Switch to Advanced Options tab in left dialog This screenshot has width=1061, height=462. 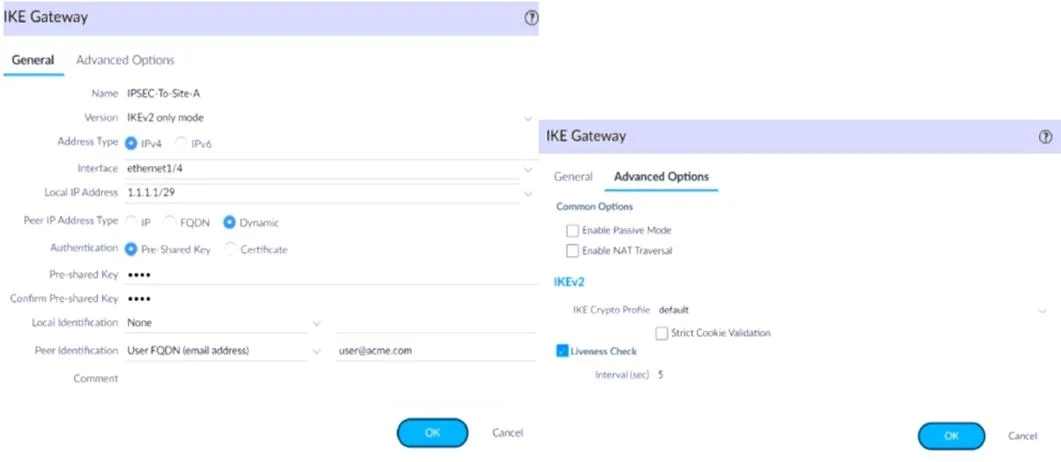tap(125, 60)
